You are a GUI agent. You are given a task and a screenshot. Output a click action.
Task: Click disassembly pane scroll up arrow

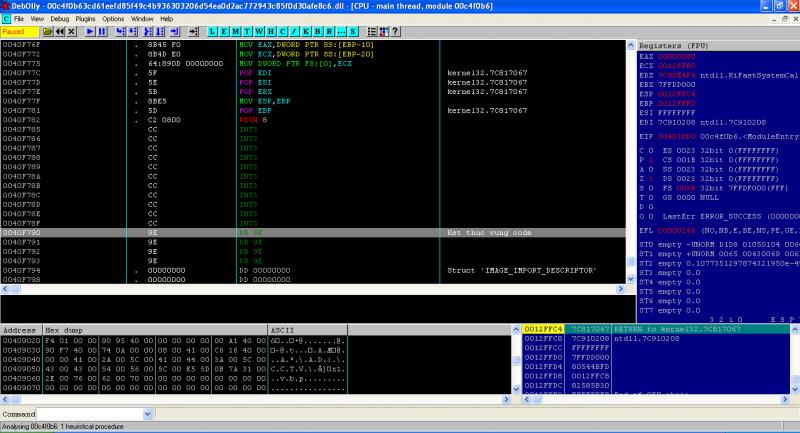click(631, 45)
